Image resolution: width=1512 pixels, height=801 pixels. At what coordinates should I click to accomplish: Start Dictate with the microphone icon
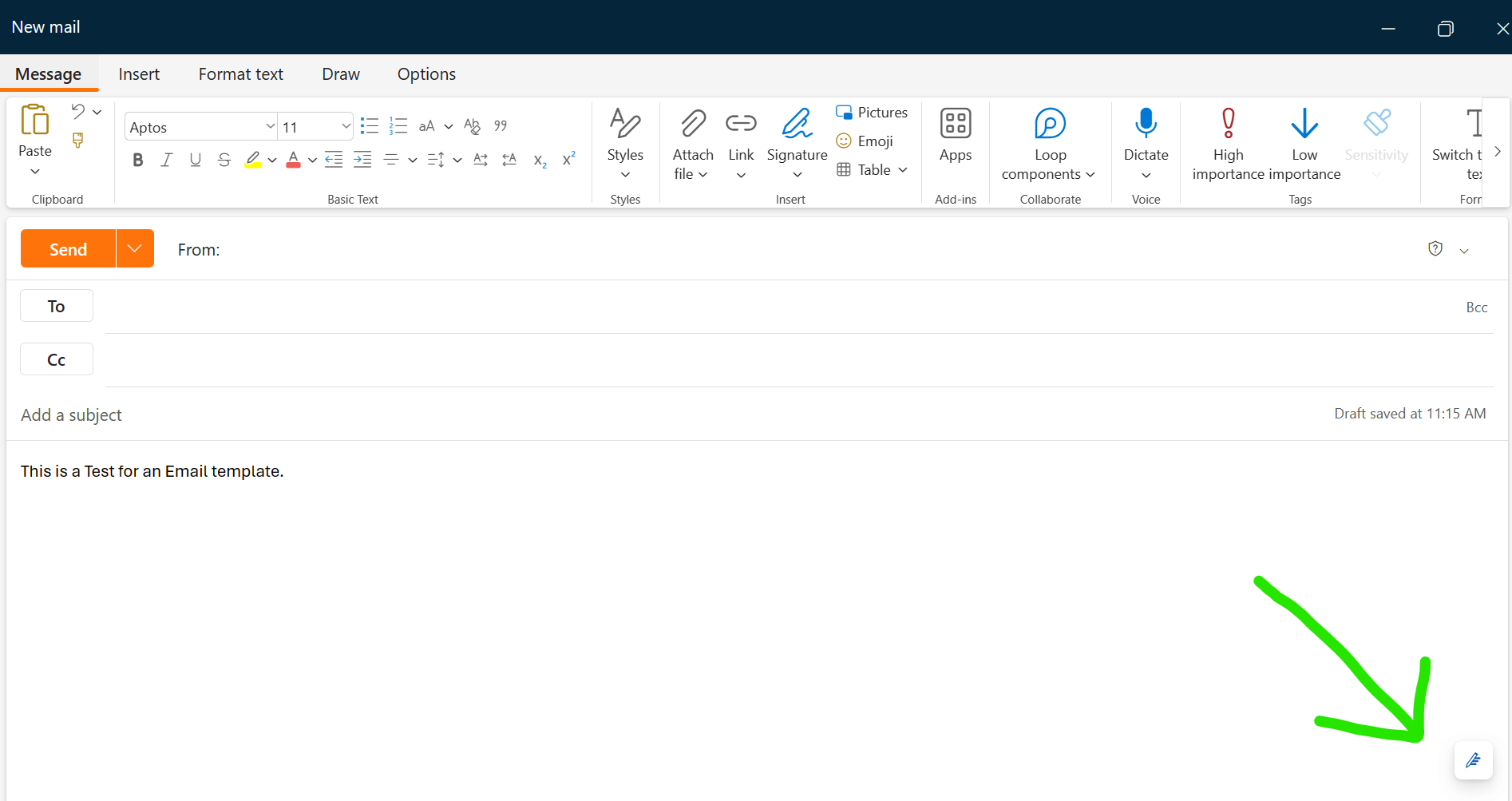coord(1146,125)
